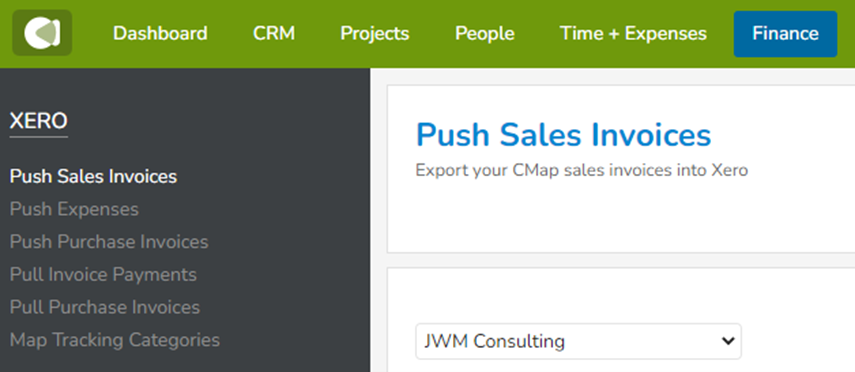This screenshot has width=855, height=372.
Task: Expand the dropdown using its chevron arrow
Action: coord(727,341)
